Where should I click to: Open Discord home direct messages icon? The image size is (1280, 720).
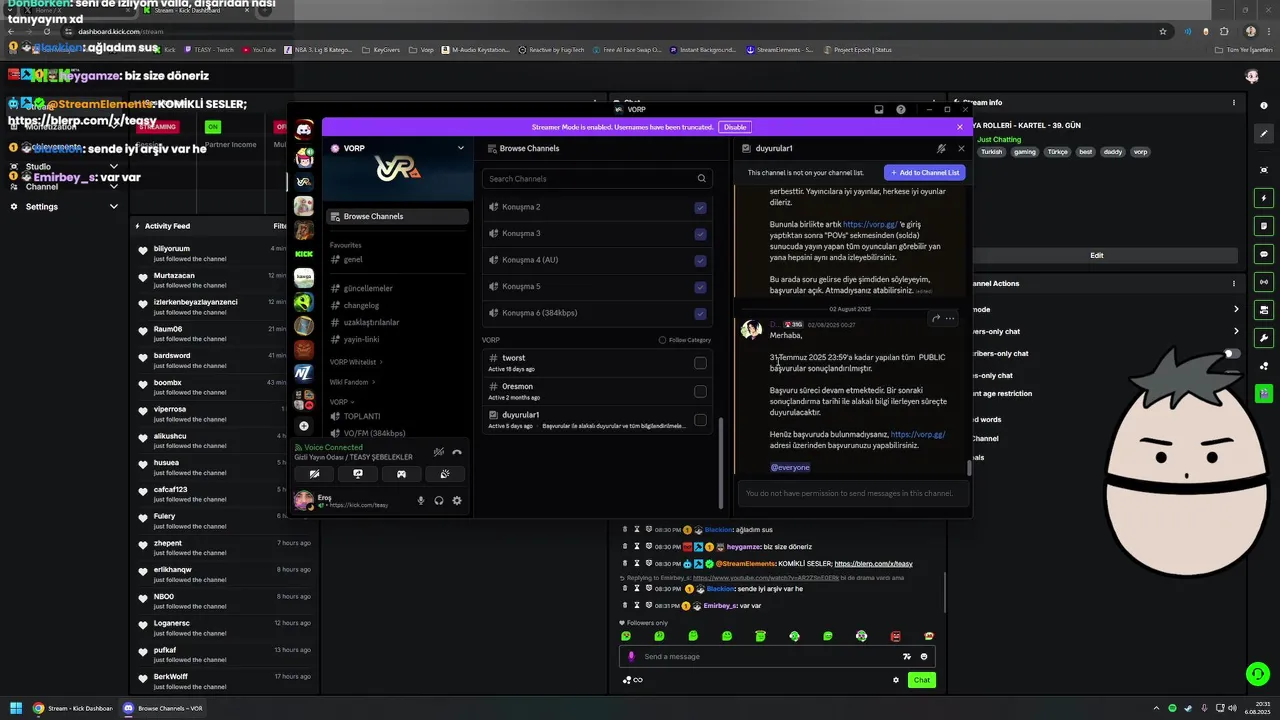click(304, 129)
